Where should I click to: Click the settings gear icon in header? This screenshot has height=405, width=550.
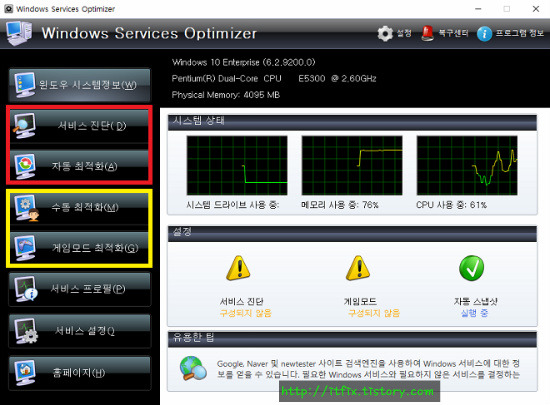point(385,34)
